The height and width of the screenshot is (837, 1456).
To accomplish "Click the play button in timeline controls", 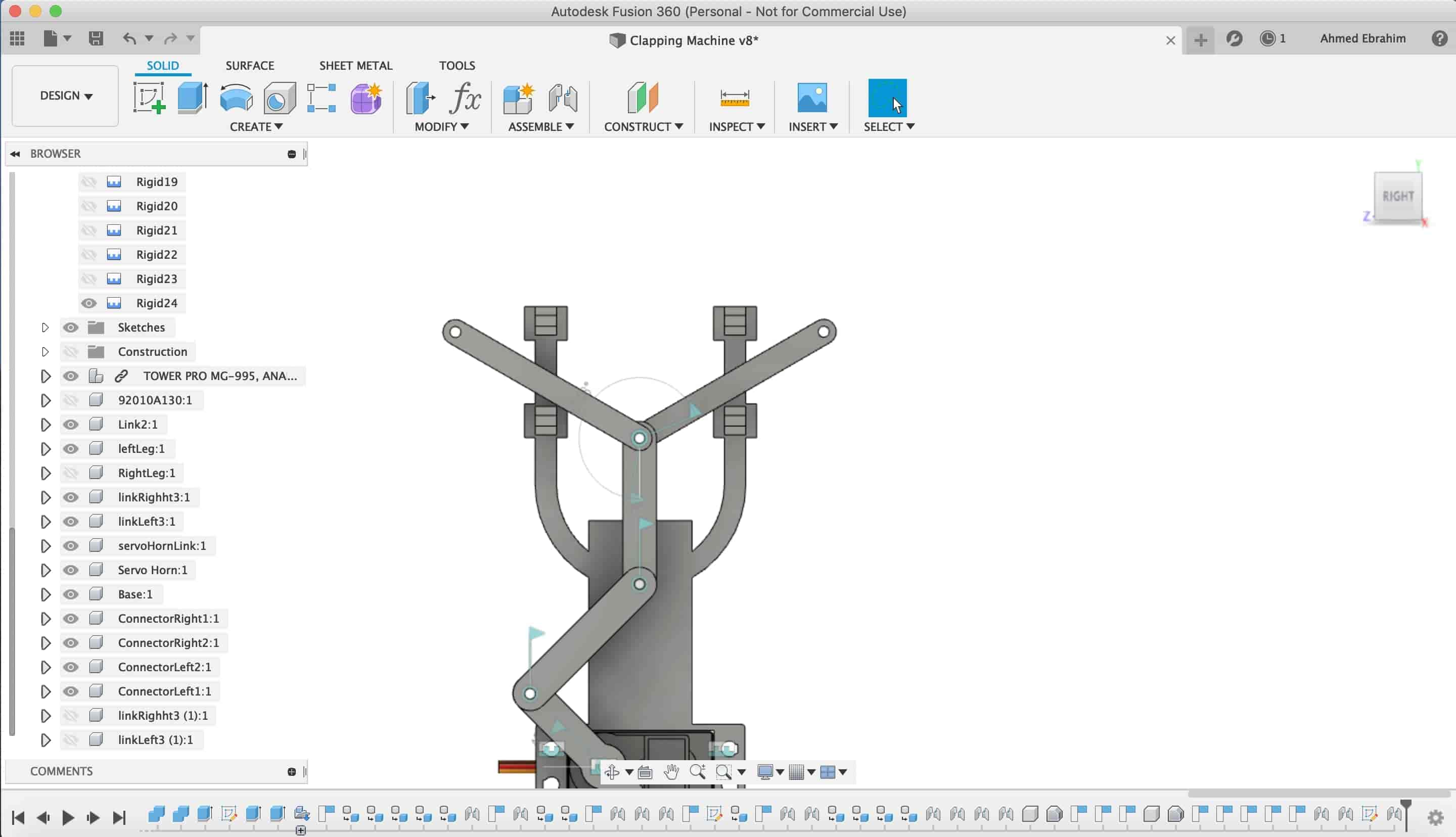I will pos(68,817).
